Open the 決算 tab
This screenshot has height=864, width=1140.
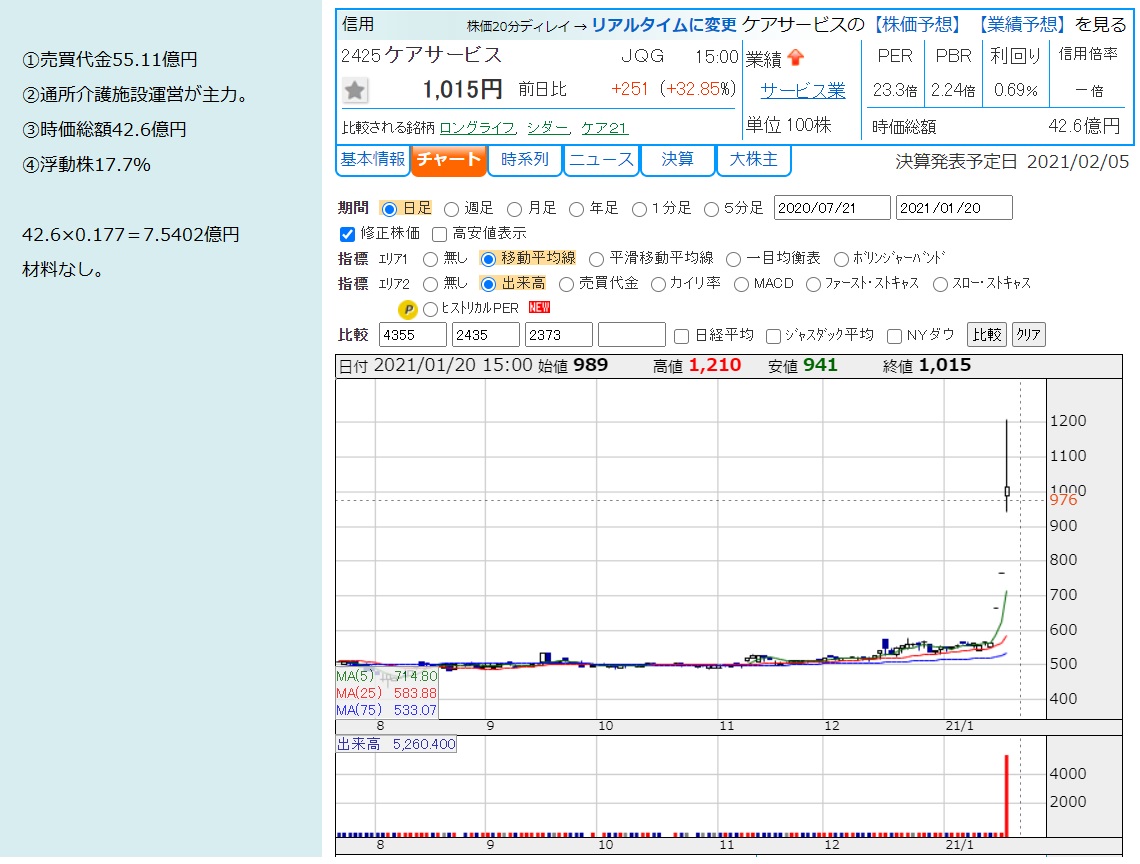point(678,160)
